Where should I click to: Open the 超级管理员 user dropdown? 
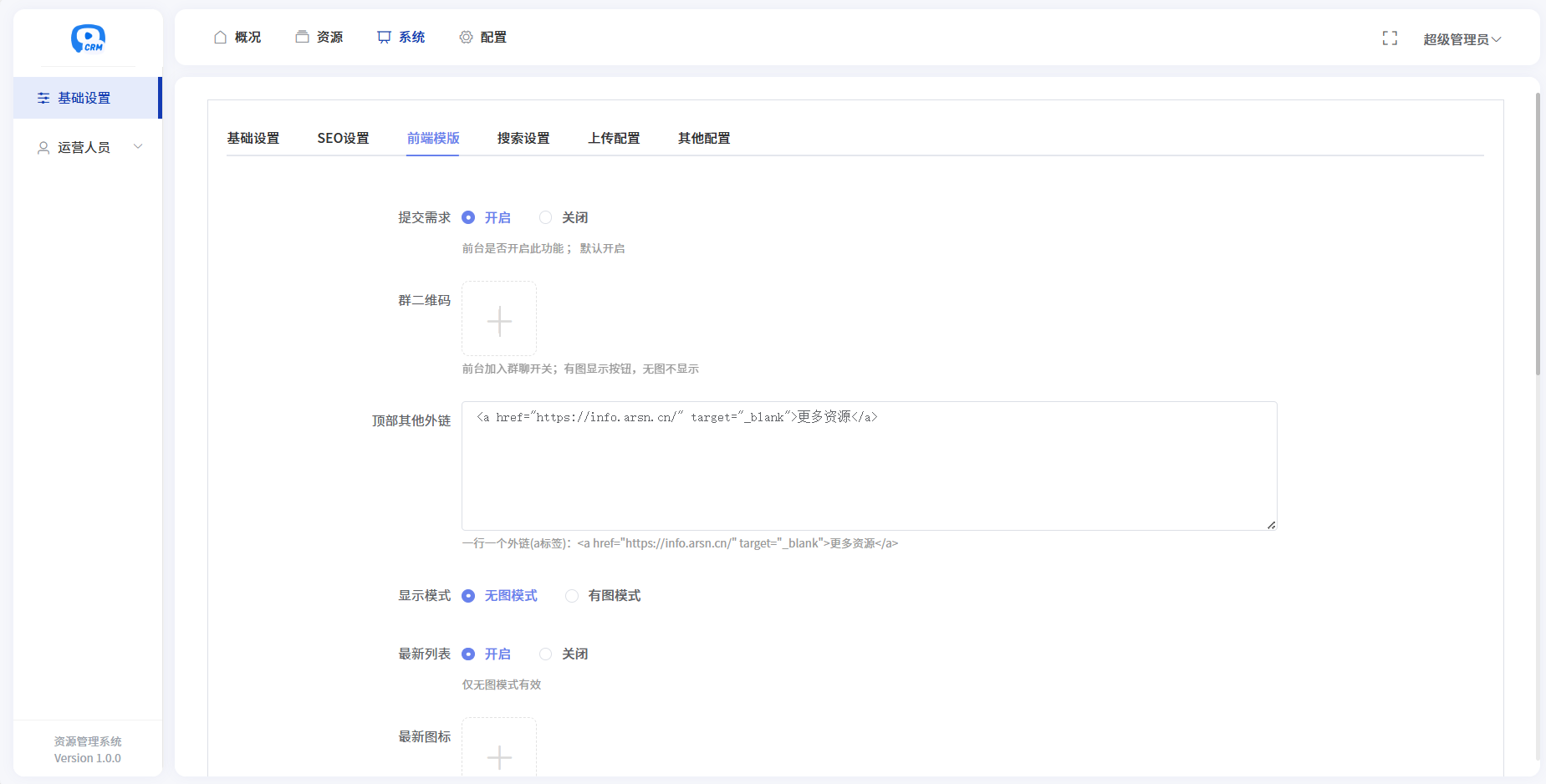tap(1462, 39)
